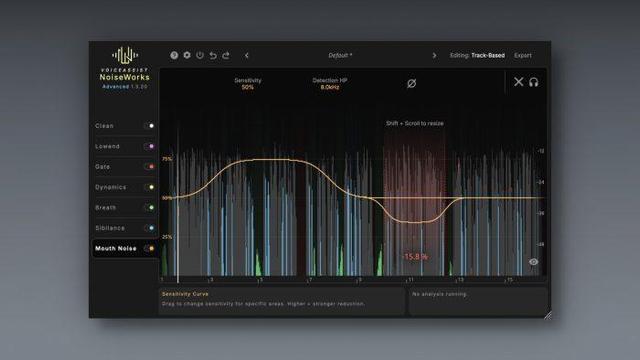The width and height of the screenshot is (640, 360).
Task: Click the Track-Based editing mode
Action: point(488,55)
